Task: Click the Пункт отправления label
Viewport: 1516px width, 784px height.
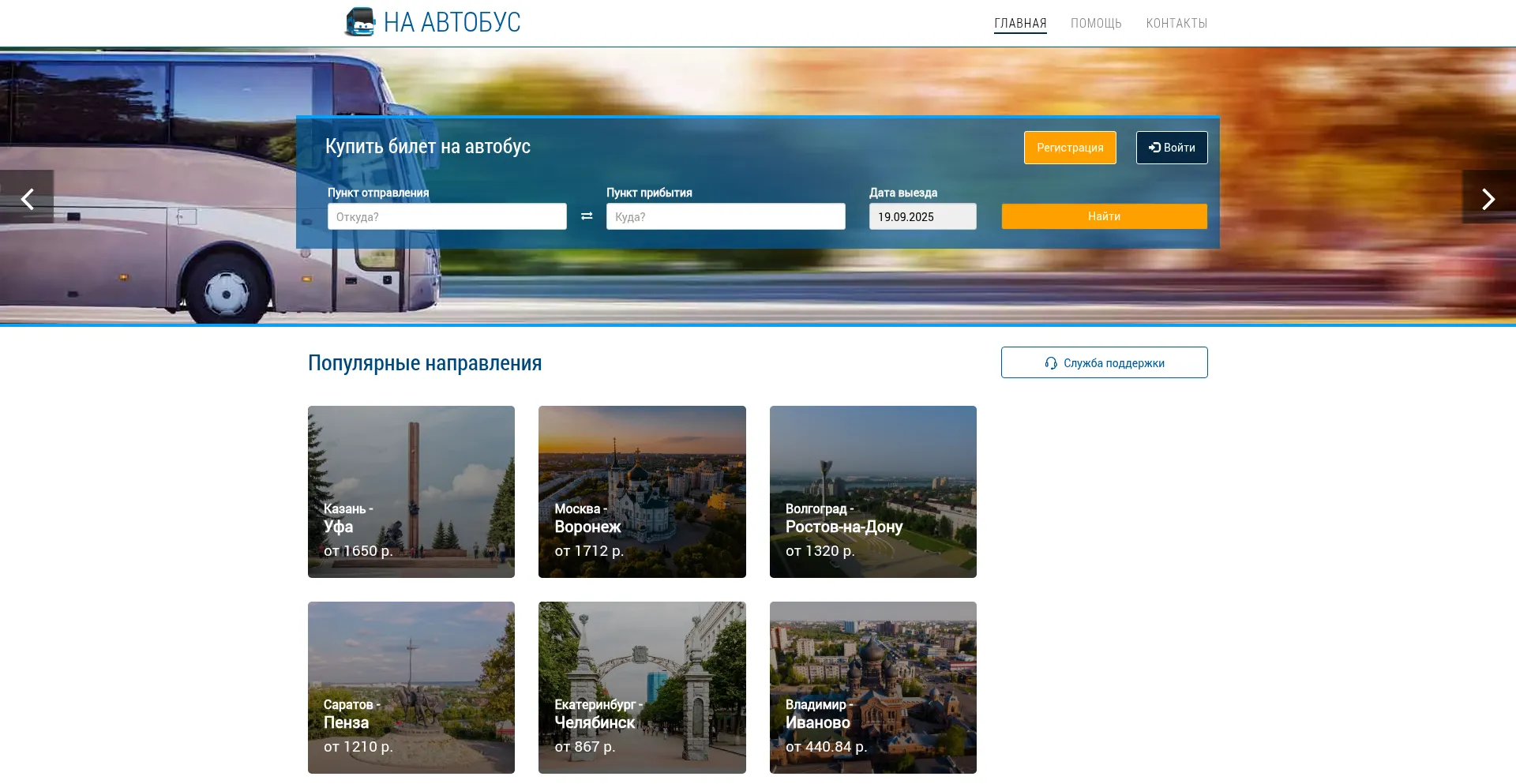Action: click(x=378, y=193)
